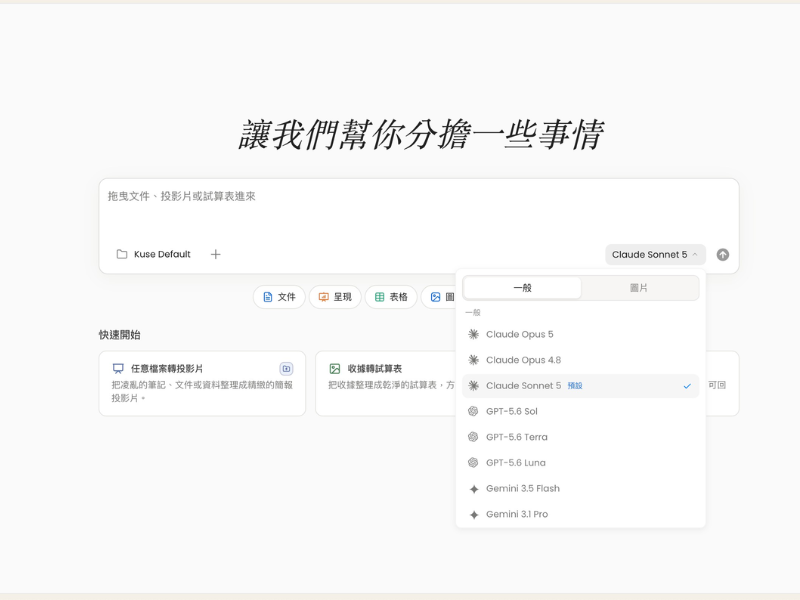Click the GPT-5.6 Sol logo icon
The image size is (800, 600).
[473, 411]
